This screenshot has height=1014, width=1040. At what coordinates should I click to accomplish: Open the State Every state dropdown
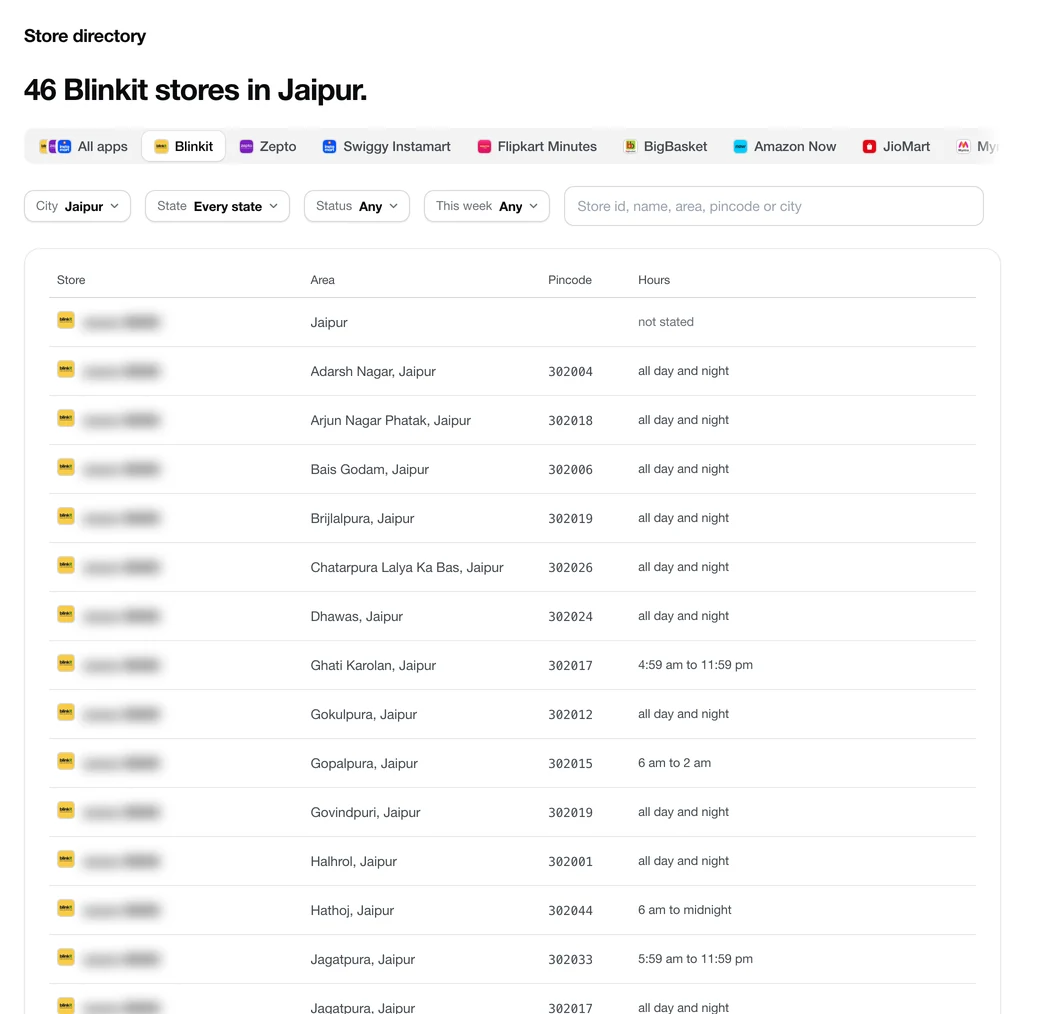tap(218, 206)
